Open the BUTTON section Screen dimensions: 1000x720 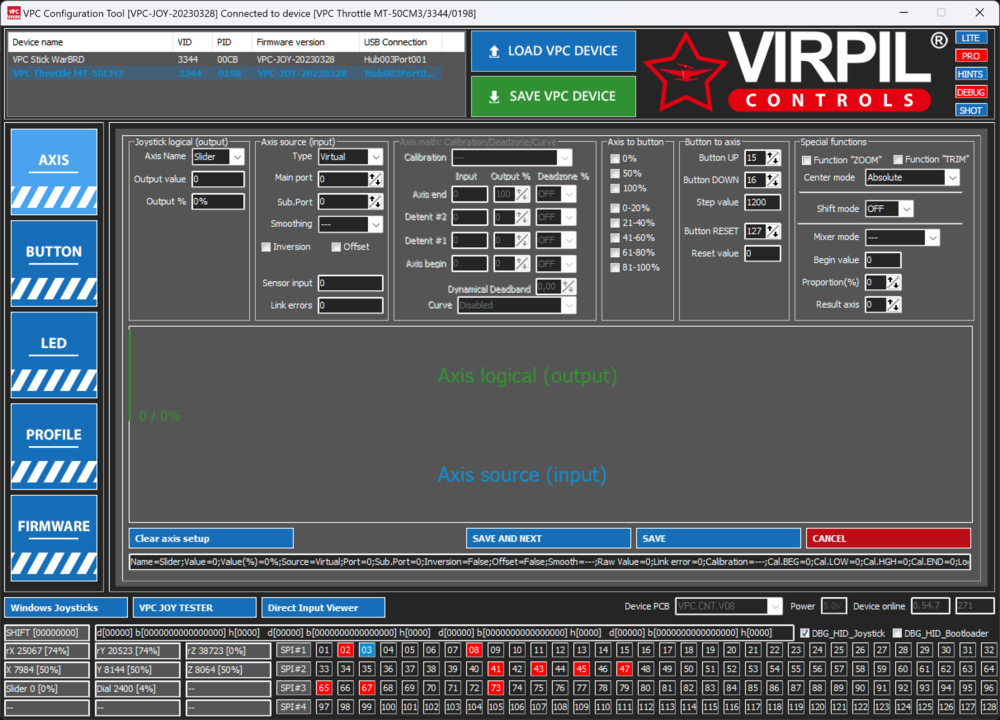[54, 263]
